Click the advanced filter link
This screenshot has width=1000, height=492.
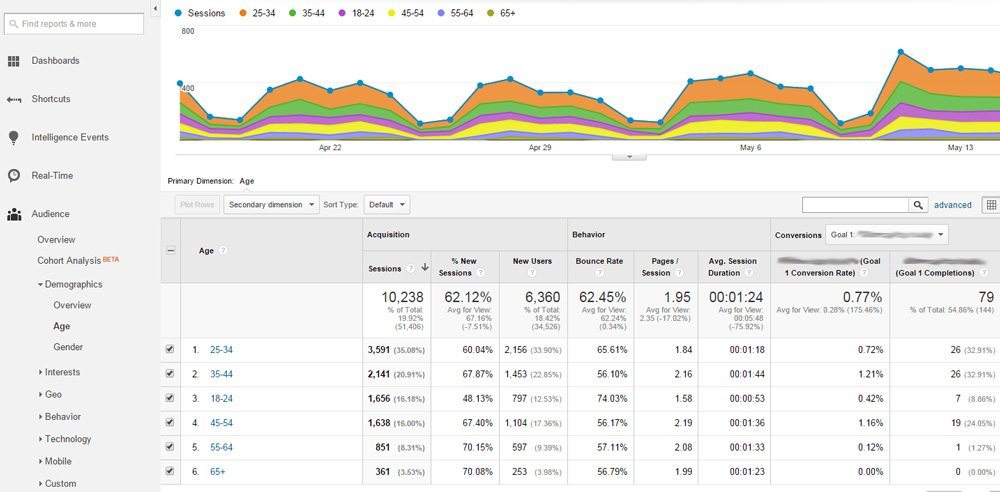click(x=953, y=205)
